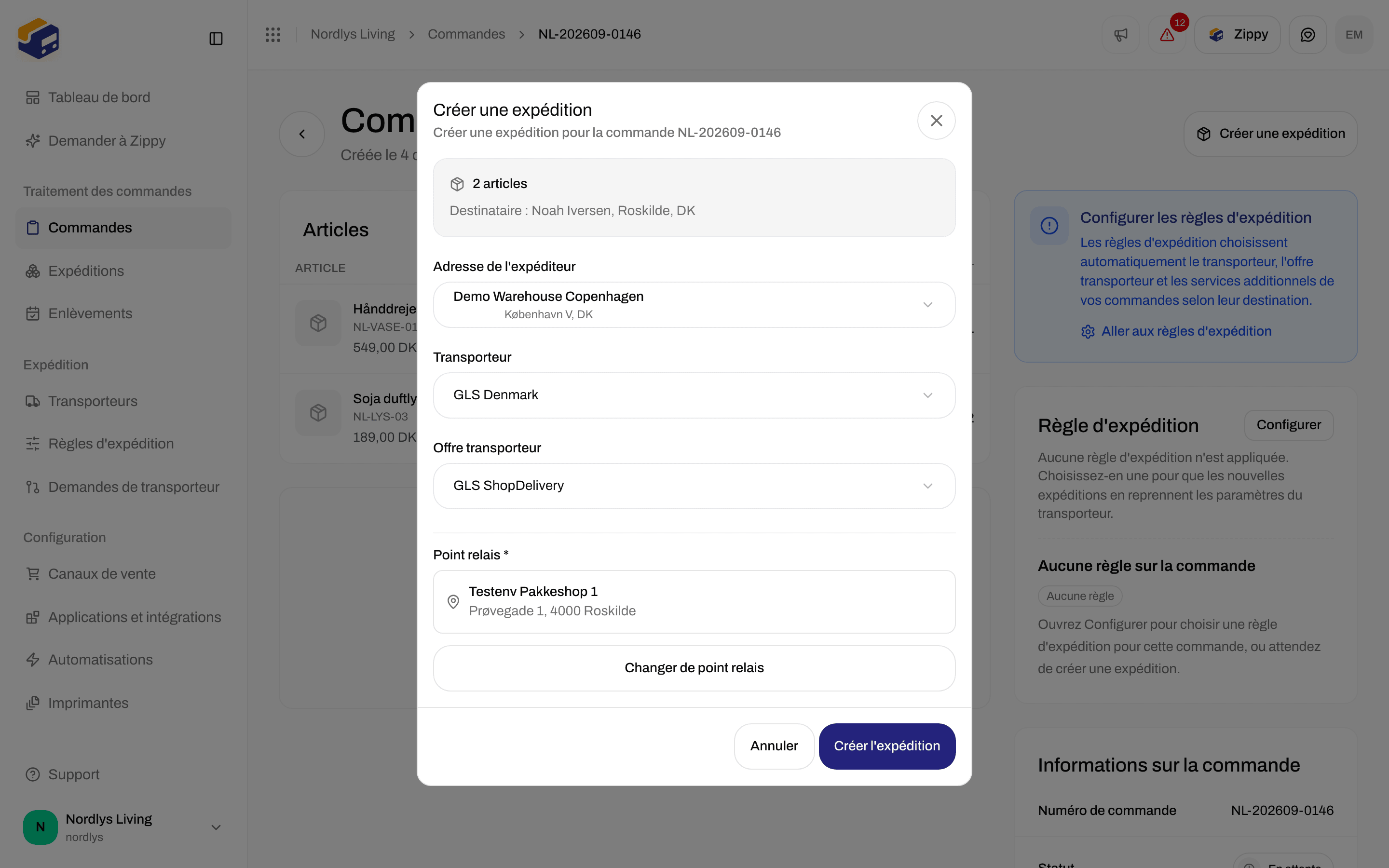Viewport: 1389px width, 868px height.
Task: Open Enlèvements in sidebar
Action: pos(123,313)
